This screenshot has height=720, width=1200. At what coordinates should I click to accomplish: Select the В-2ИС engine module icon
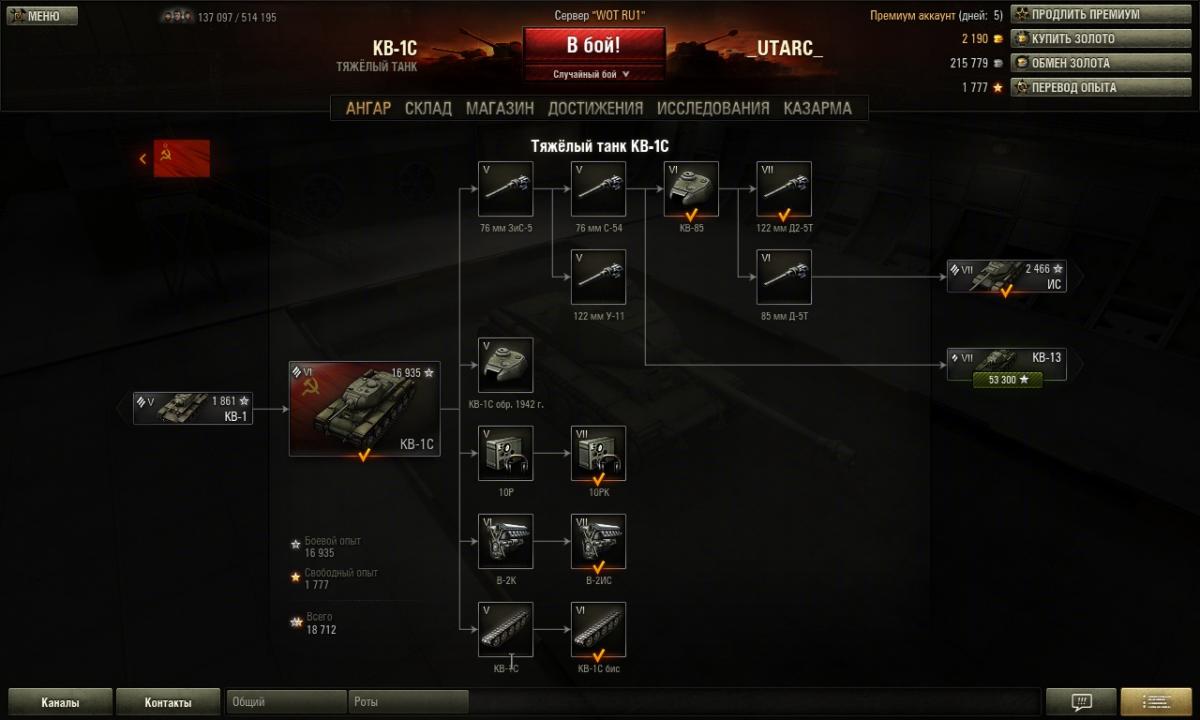pos(598,541)
